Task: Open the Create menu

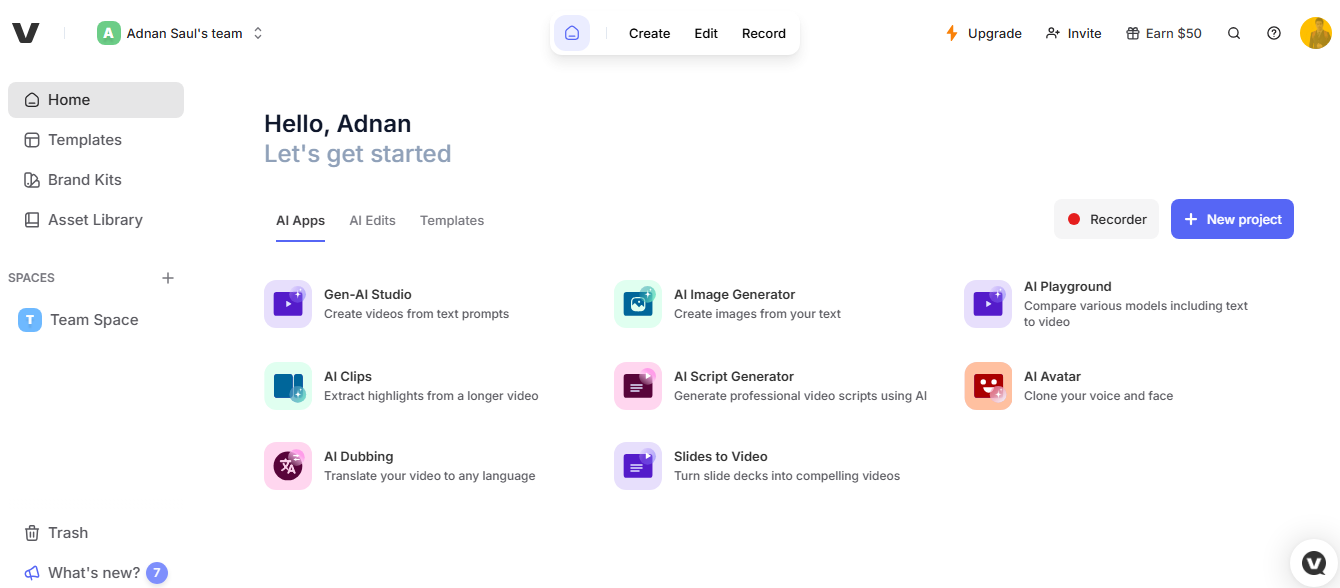Action: 649,33
